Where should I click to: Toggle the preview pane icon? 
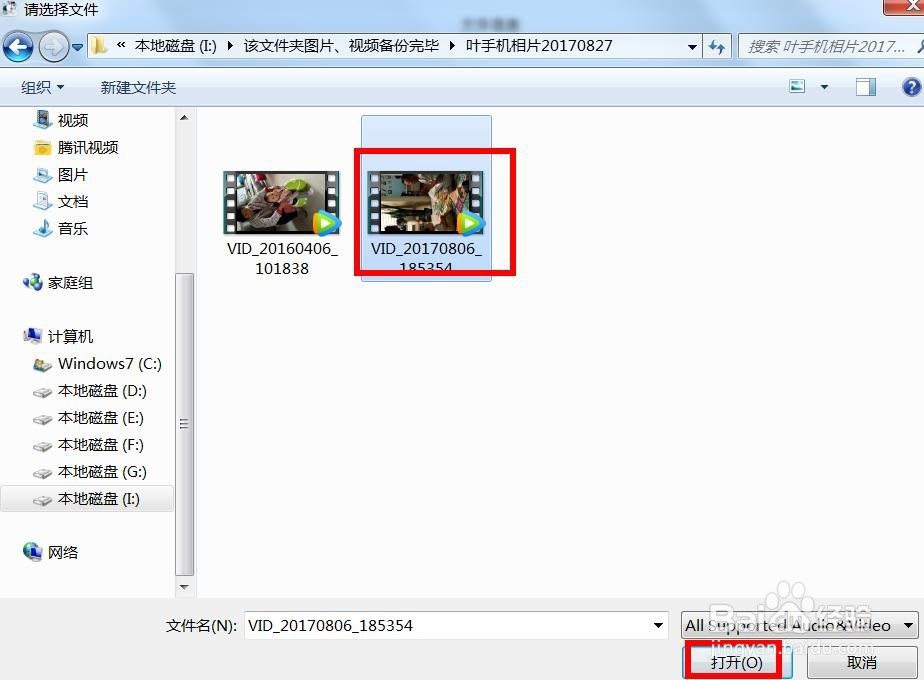866,87
